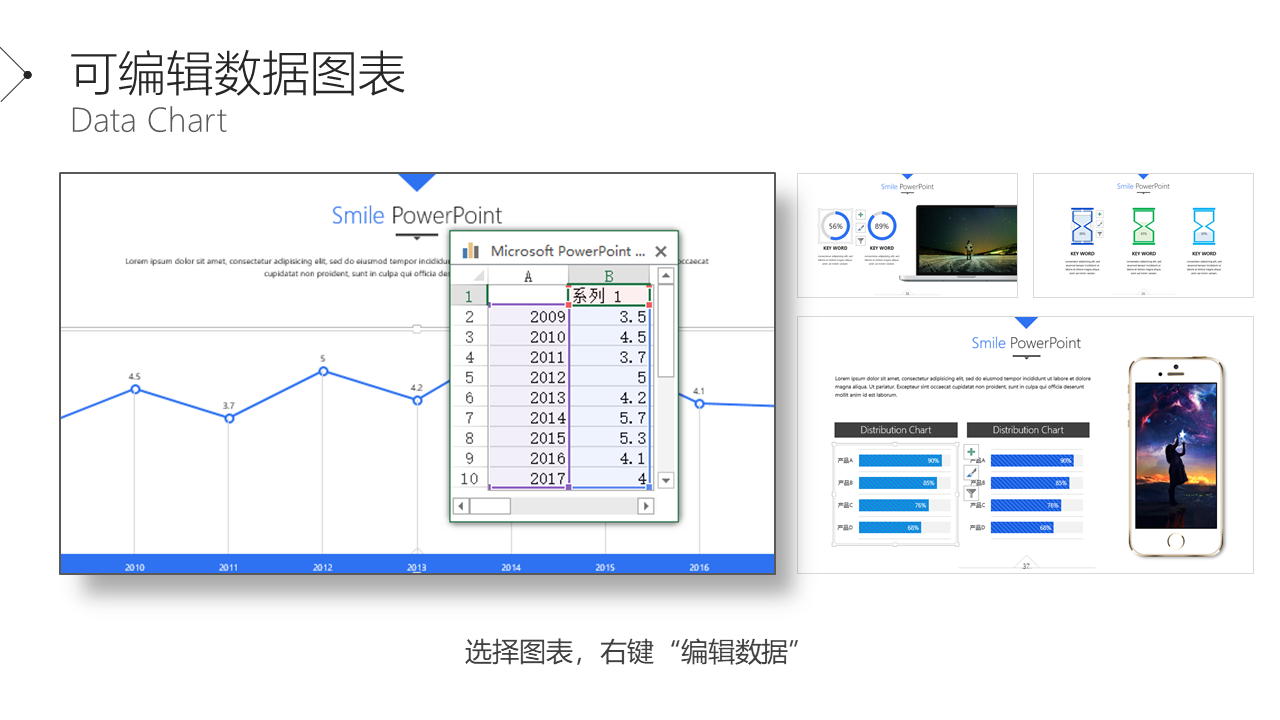Select column B header in the data sheet
Image resolution: width=1280 pixels, height=720 pixels.
pyautogui.click(x=609, y=276)
